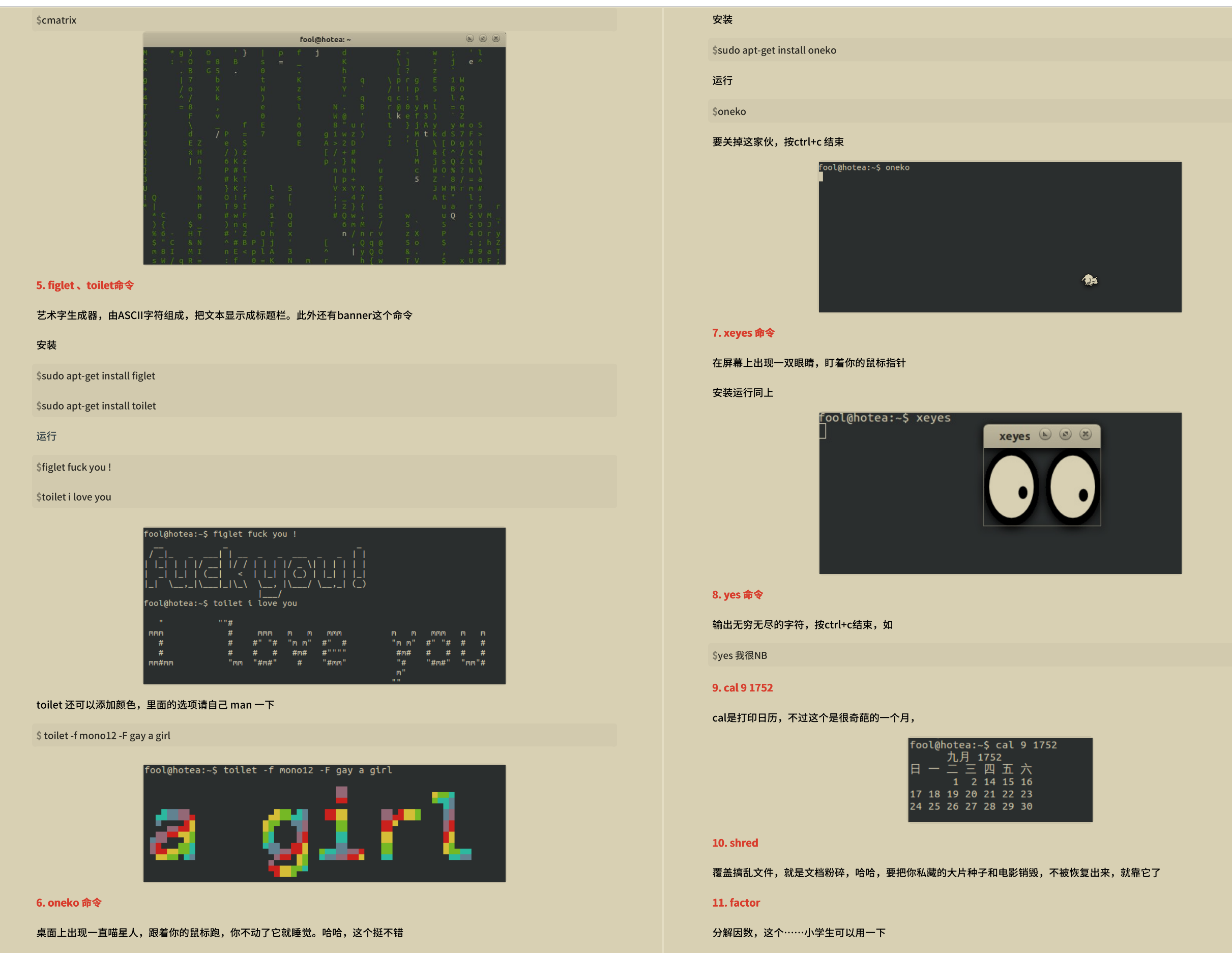The height and width of the screenshot is (953, 1232).
Task: Click the '5. figlet、toilet命令' heading
Action: click(x=85, y=285)
